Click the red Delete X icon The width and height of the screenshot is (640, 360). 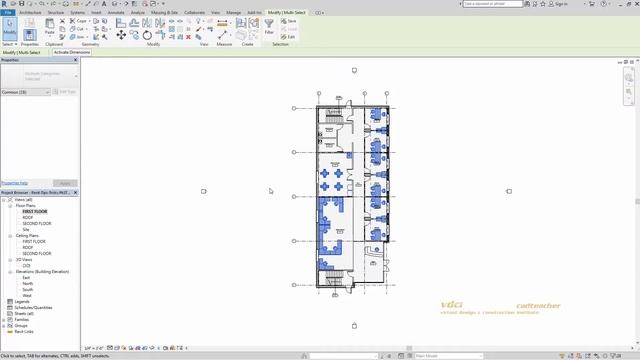188,37
